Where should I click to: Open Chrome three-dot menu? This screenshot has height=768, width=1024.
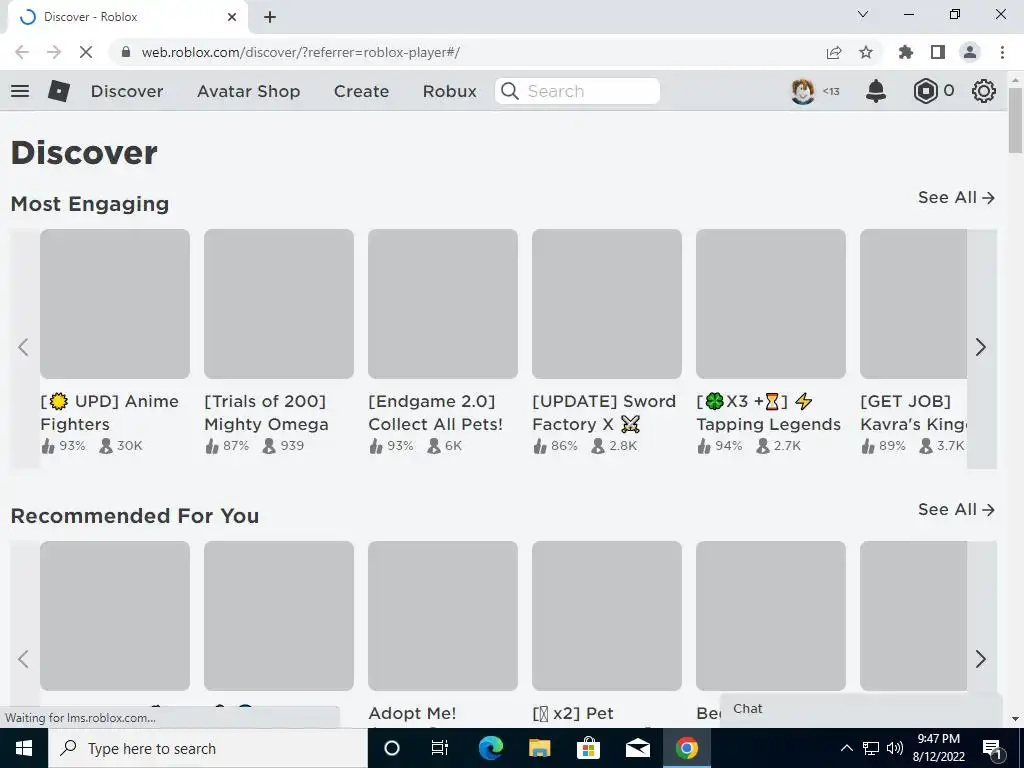click(x=1002, y=52)
